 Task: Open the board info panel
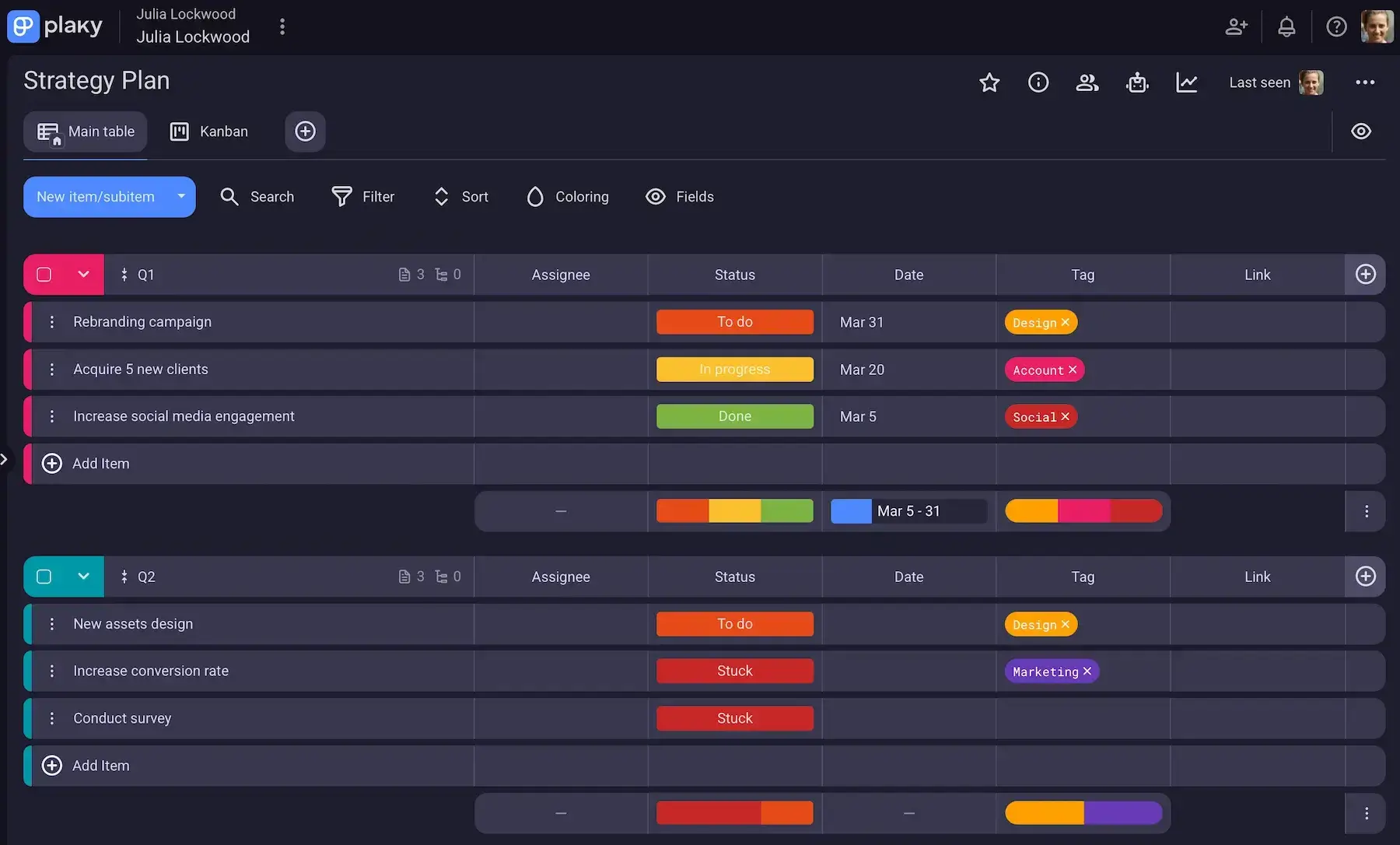(x=1038, y=82)
